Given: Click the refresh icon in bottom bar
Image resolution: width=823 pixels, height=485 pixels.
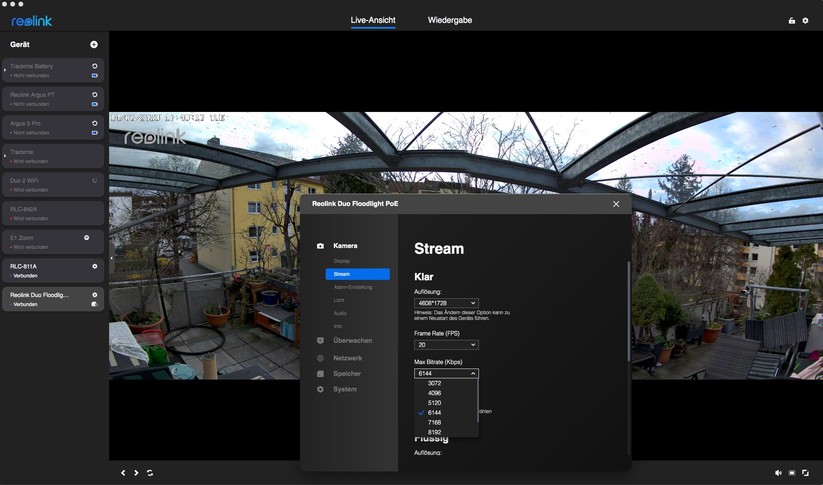Looking at the screenshot, I should (x=150, y=473).
